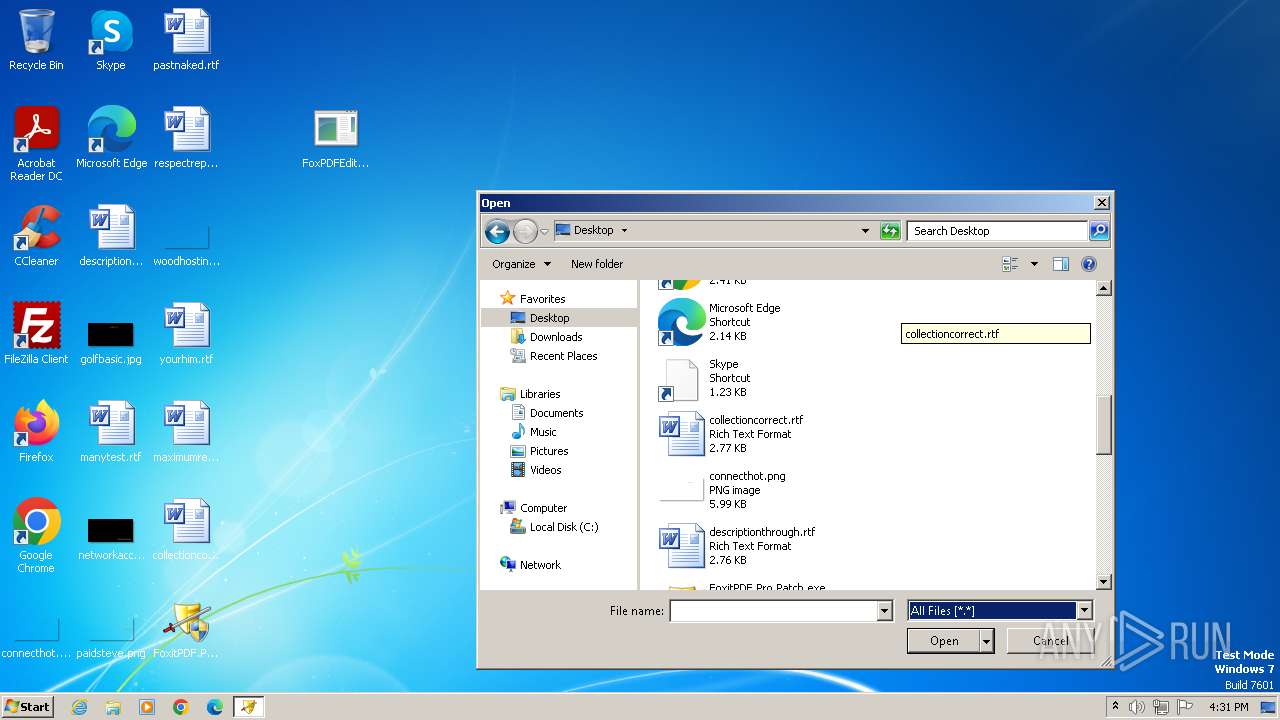
Task: Select the pastnaked.rtf desktop file
Action: click(186, 40)
